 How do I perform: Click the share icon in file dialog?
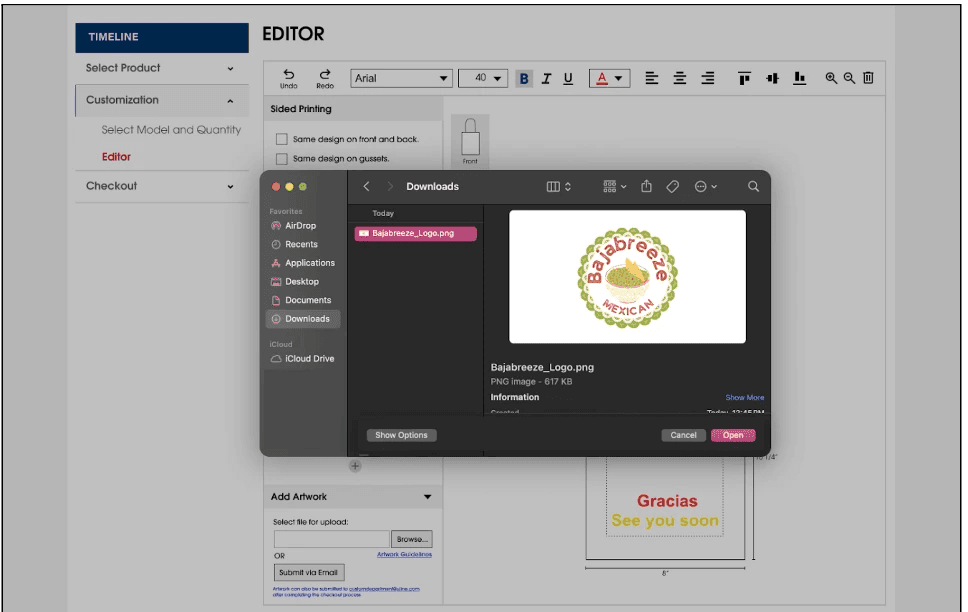tap(646, 186)
